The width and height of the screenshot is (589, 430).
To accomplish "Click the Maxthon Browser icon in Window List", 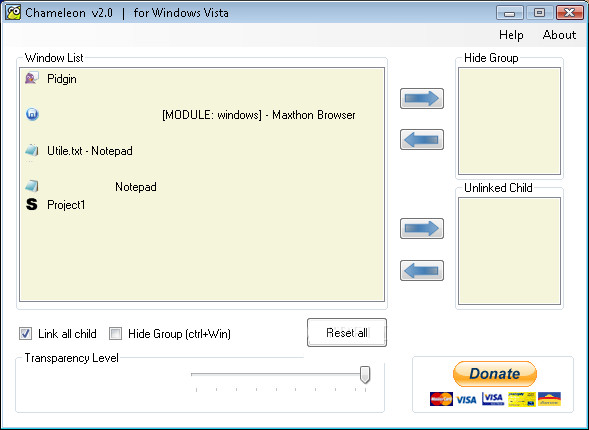I will point(32,114).
